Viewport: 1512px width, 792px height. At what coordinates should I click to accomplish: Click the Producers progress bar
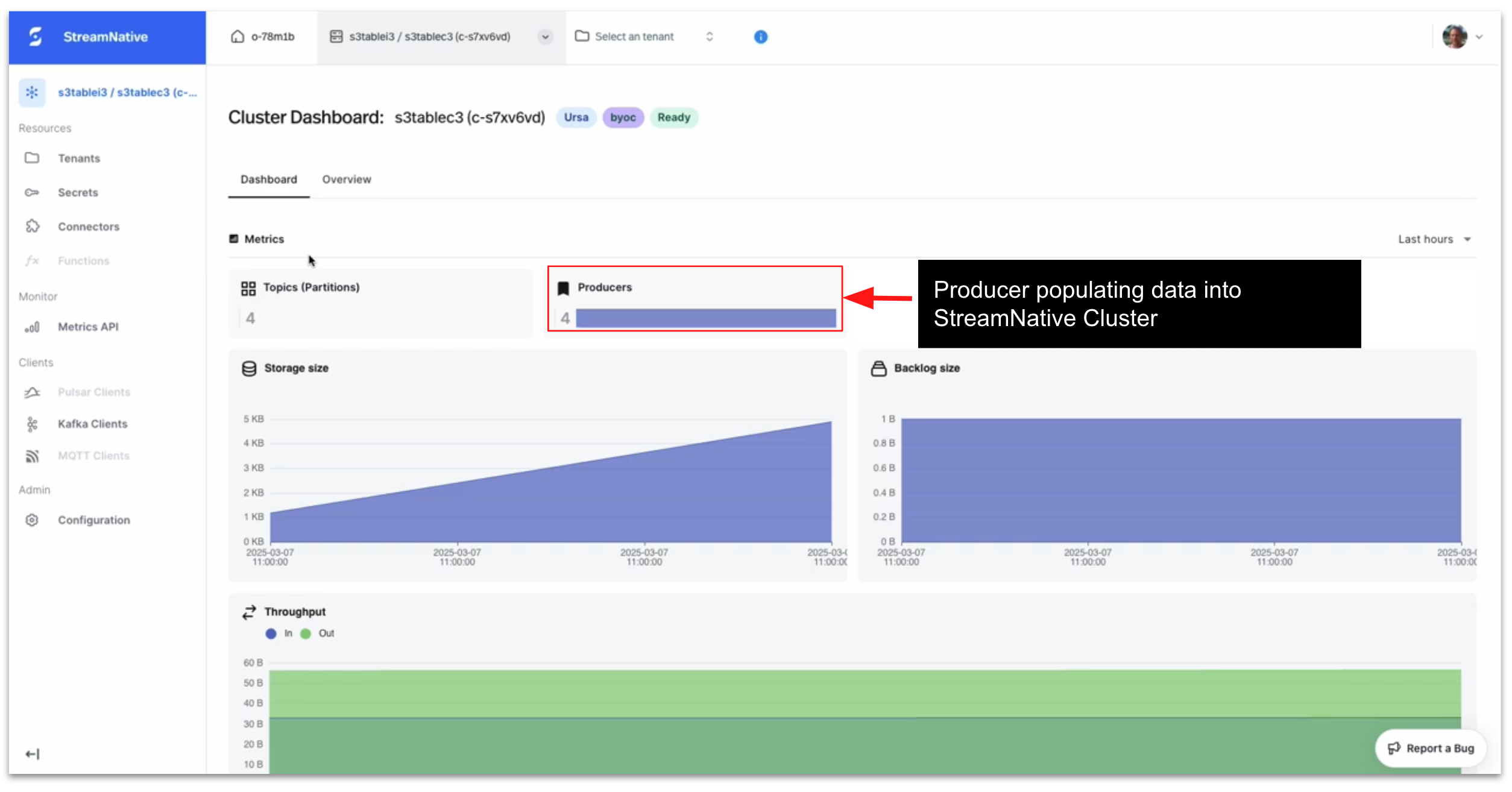click(x=706, y=318)
